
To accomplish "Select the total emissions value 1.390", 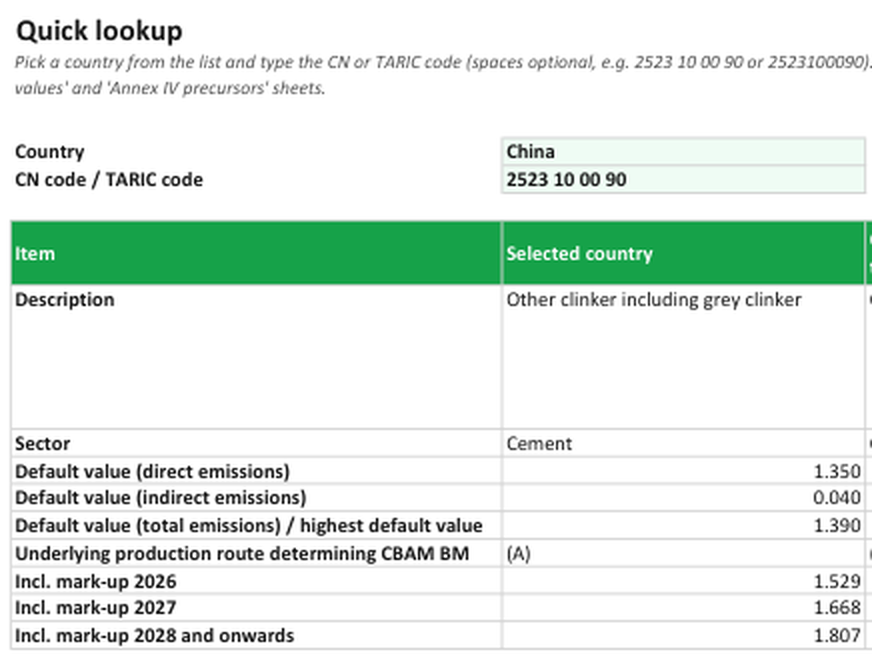I will (683, 525).
